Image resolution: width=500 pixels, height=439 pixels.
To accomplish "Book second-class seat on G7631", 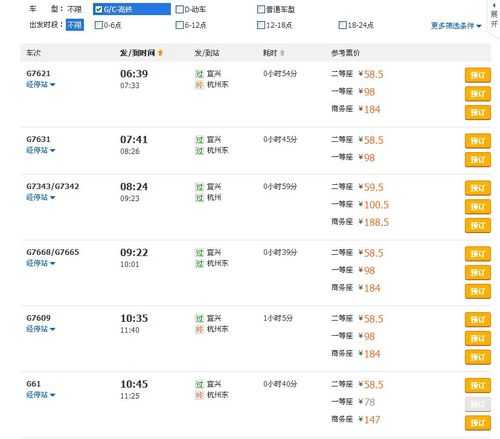I will coord(478,141).
